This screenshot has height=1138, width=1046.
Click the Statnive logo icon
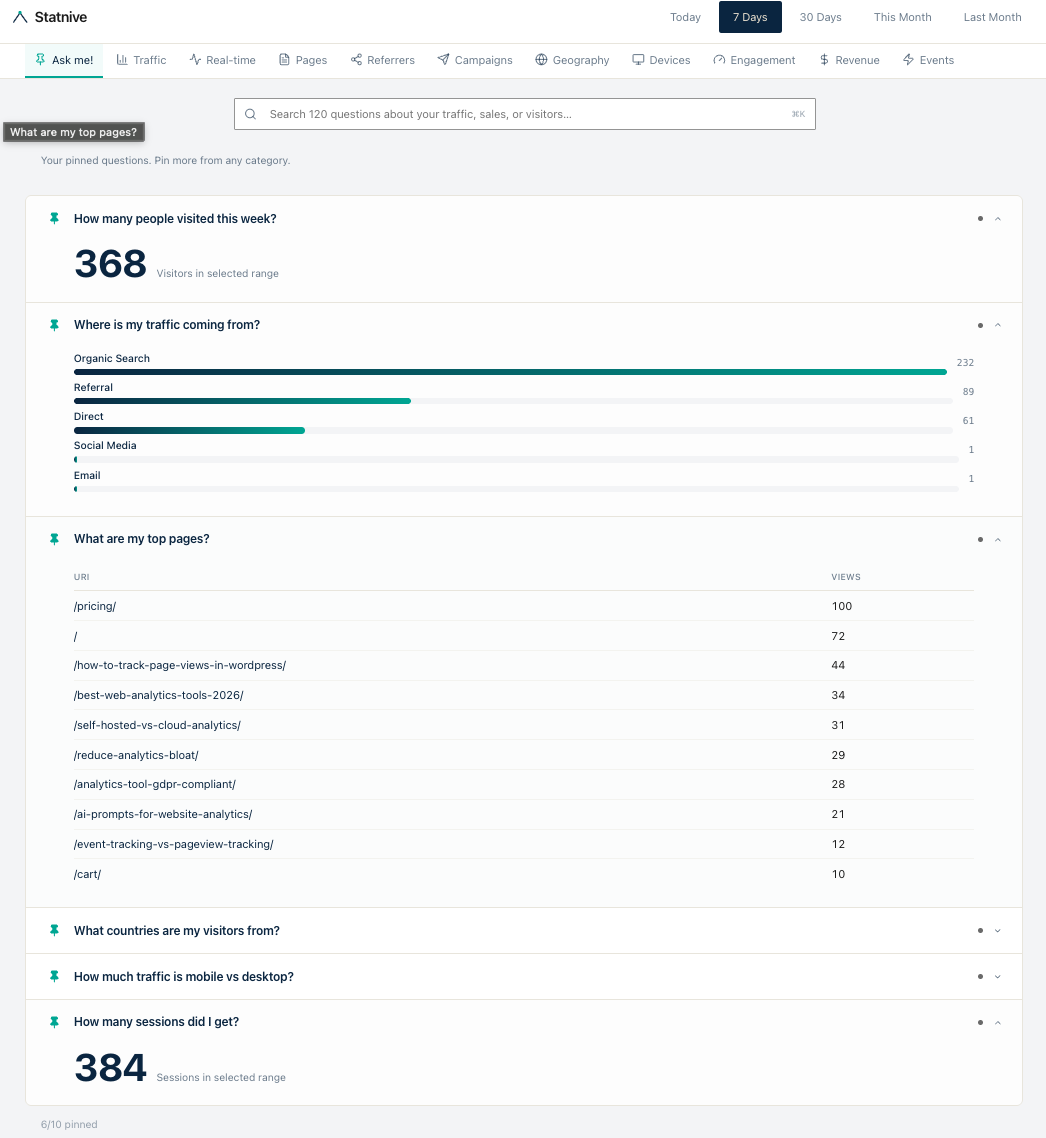pyautogui.click(x=20, y=17)
